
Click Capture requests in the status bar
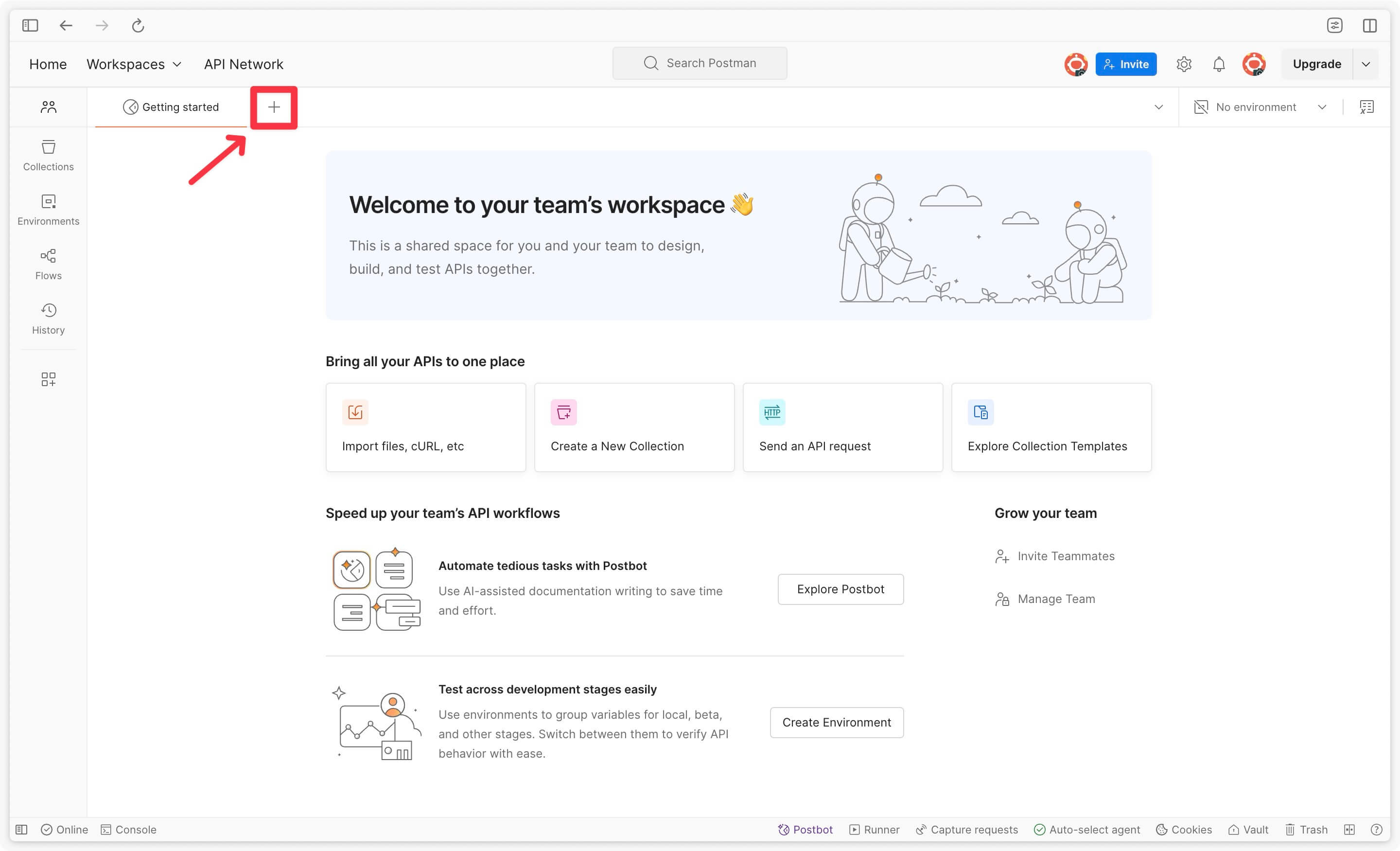click(x=967, y=830)
